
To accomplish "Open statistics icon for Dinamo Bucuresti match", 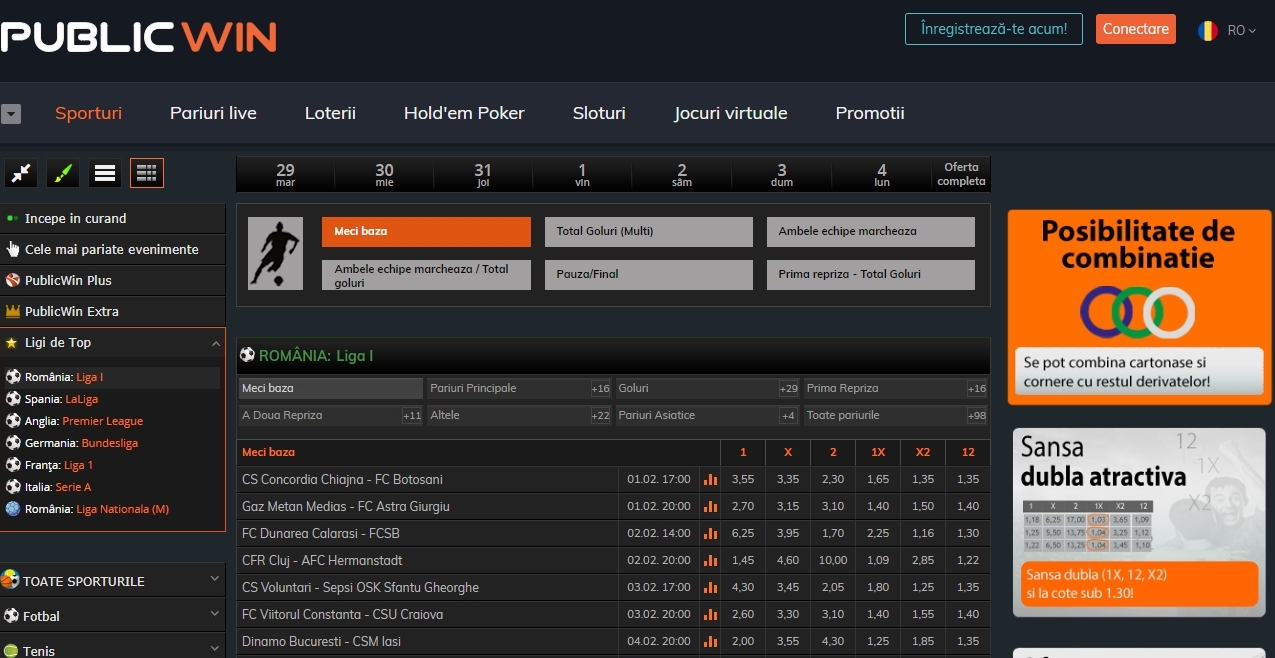I will pyautogui.click(x=711, y=642).
